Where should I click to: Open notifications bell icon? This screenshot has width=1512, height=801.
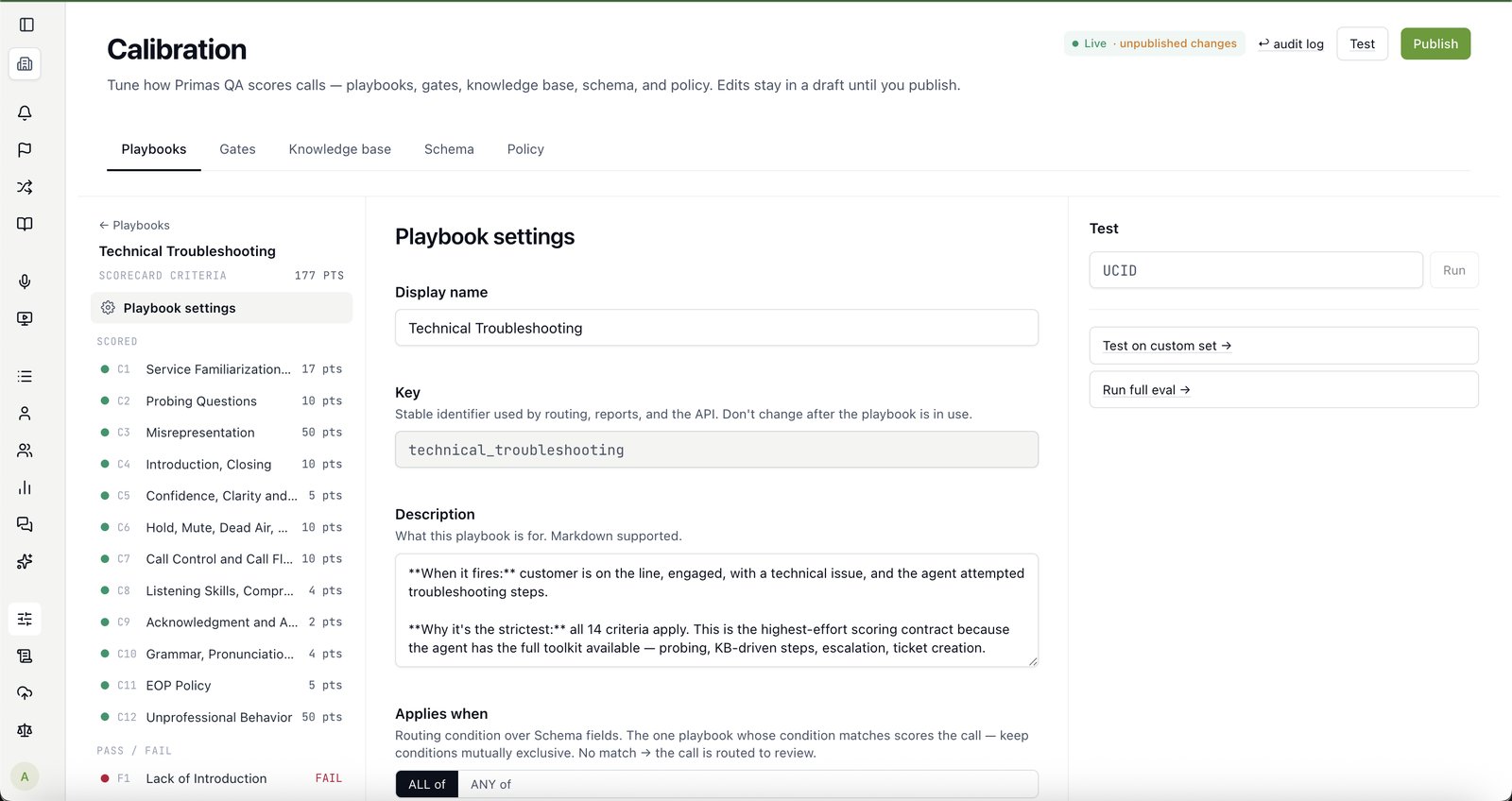pyautogui.click(x=25, y=112)
